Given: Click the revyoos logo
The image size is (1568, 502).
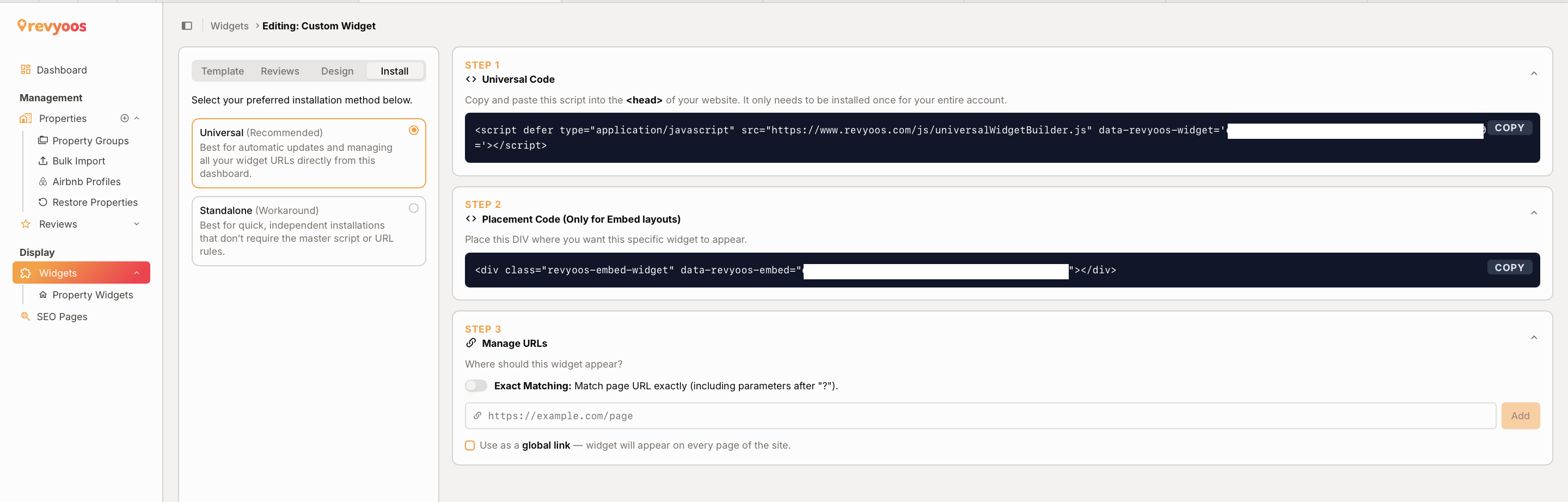Looking at the screenshot, I should click(52, 26).
